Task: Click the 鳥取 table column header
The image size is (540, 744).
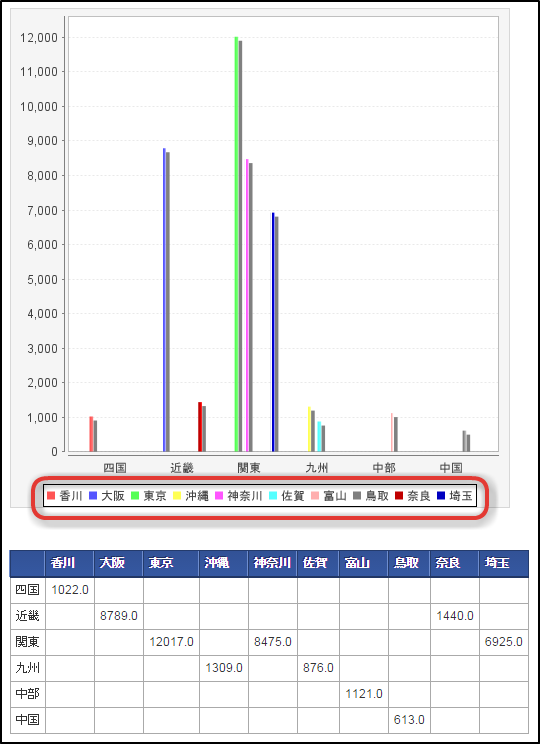Action: 409,563
